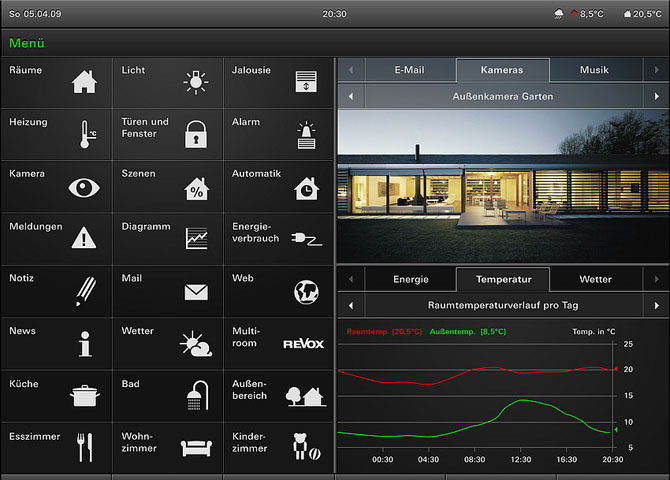Open Revox Multiroom tile
Screen dimensions: 670x480
pyautogui.click(x=279, y=343)
